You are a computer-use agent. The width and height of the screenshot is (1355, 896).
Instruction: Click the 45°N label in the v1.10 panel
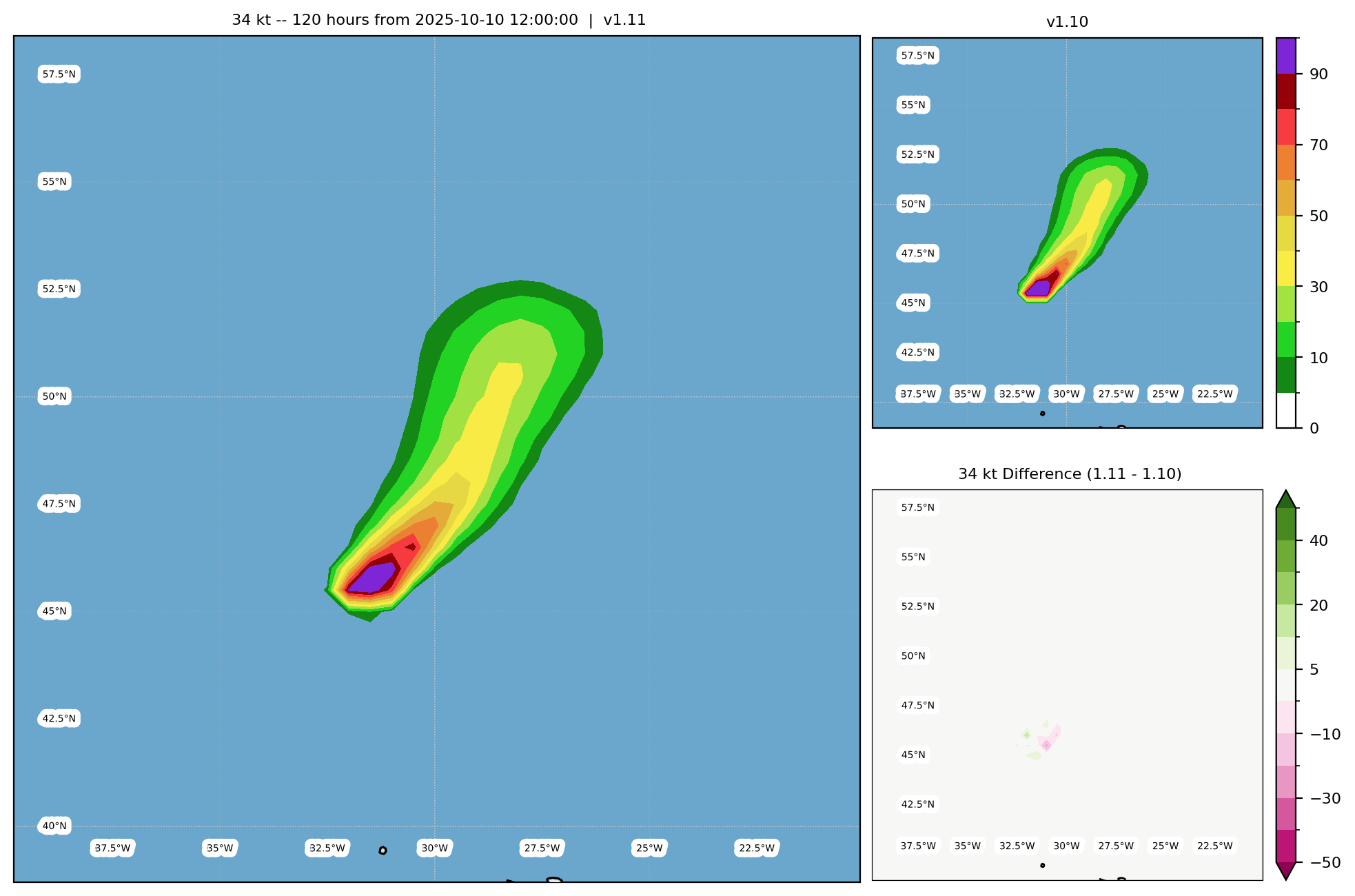(x=913, y=303)
